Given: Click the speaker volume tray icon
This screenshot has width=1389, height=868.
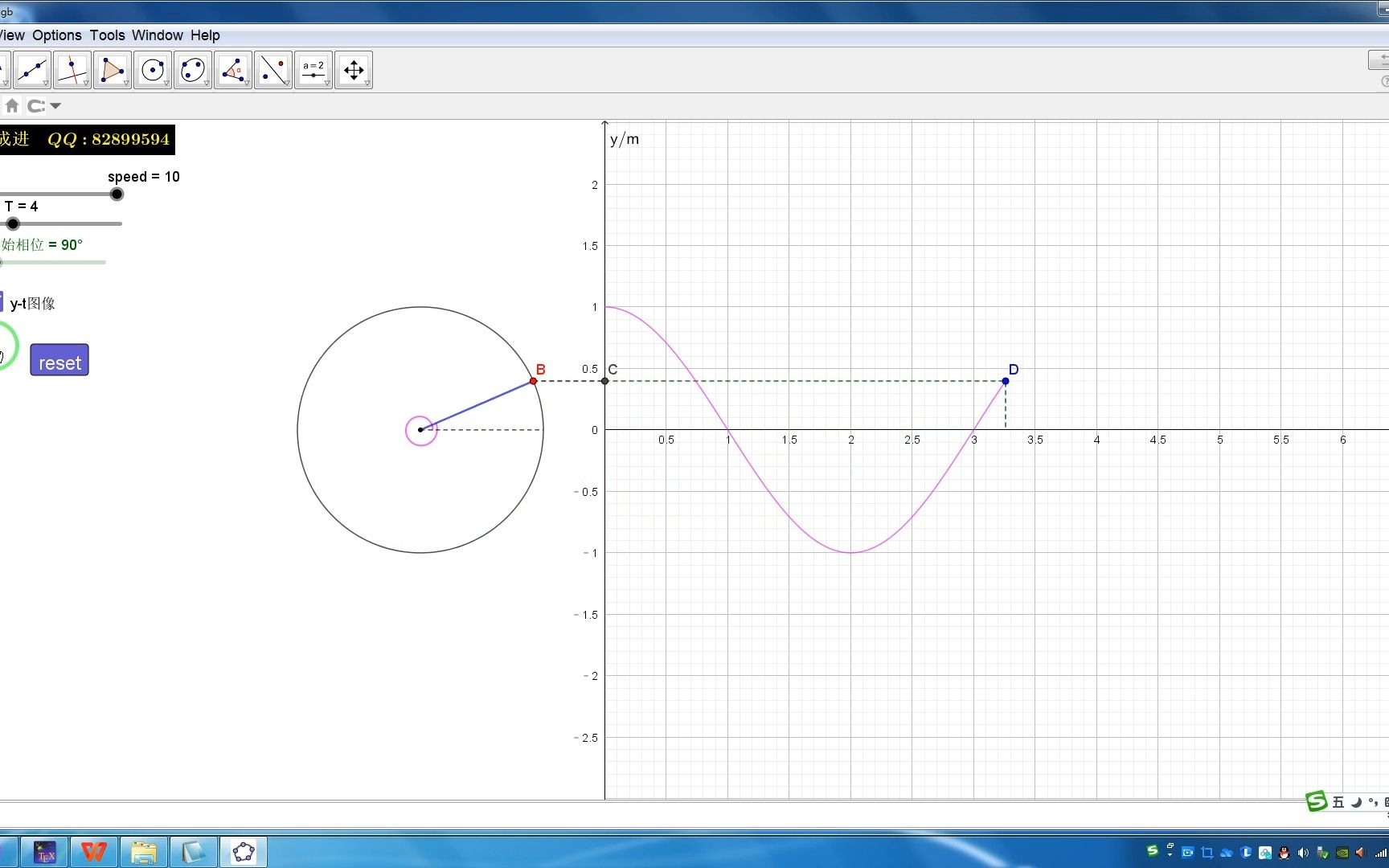Looking at the screenshot, I should 1303,853.
